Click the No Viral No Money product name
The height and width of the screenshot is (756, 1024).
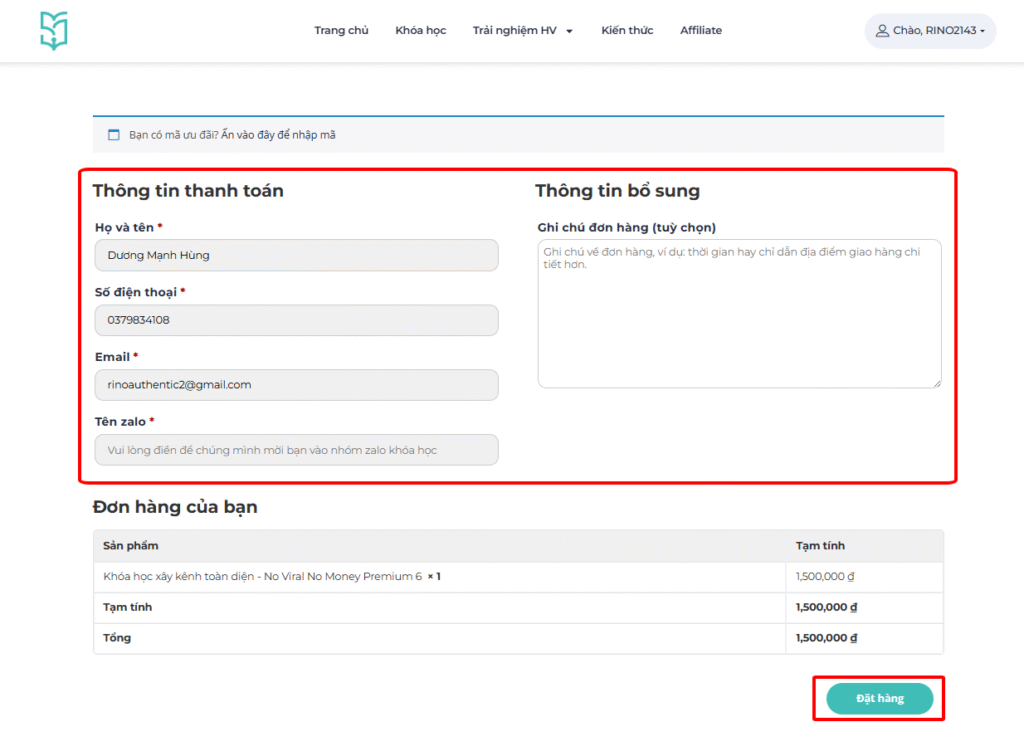(x=263, y=577)
